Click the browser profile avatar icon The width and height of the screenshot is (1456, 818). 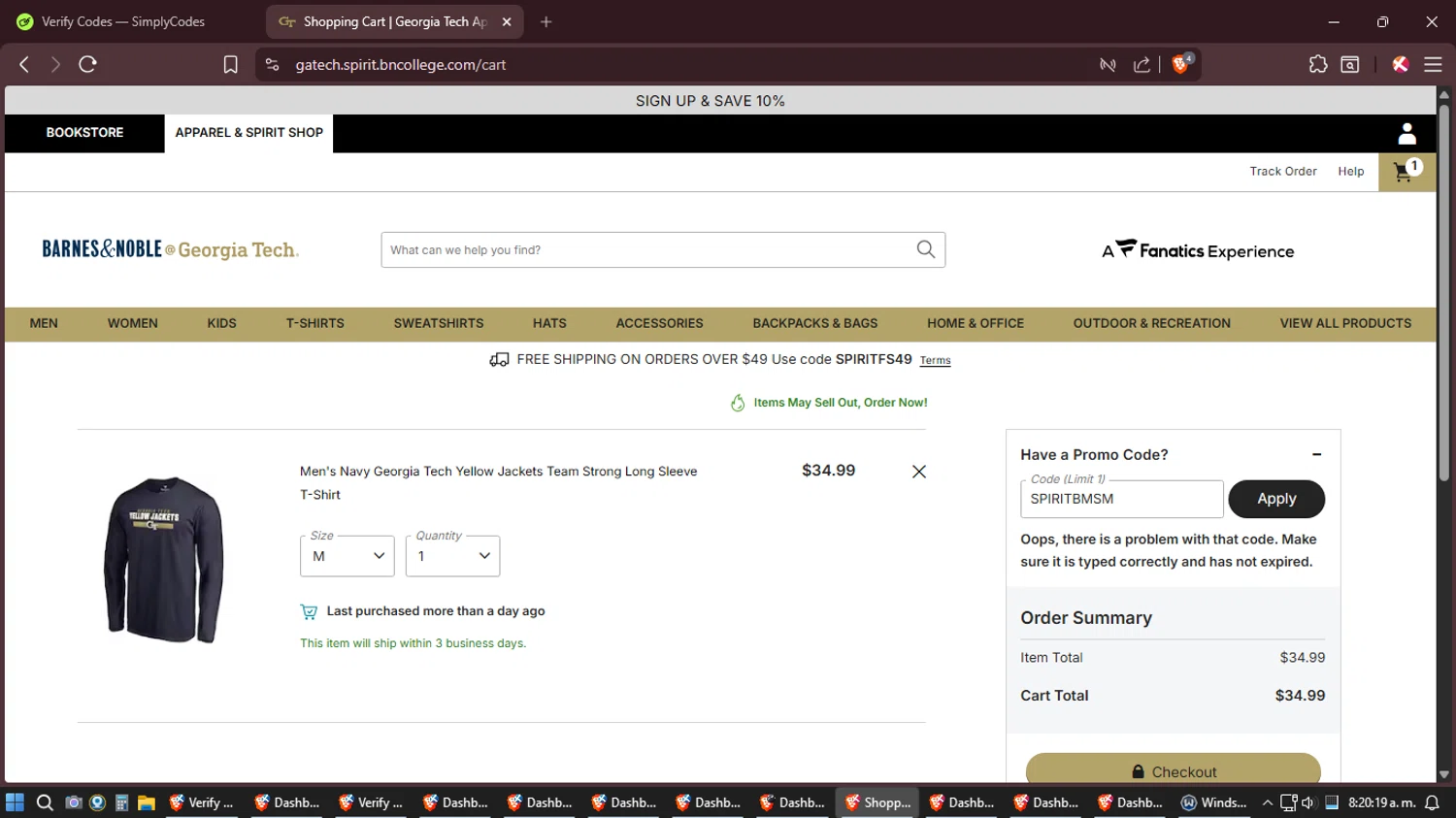coord(1400,64)
